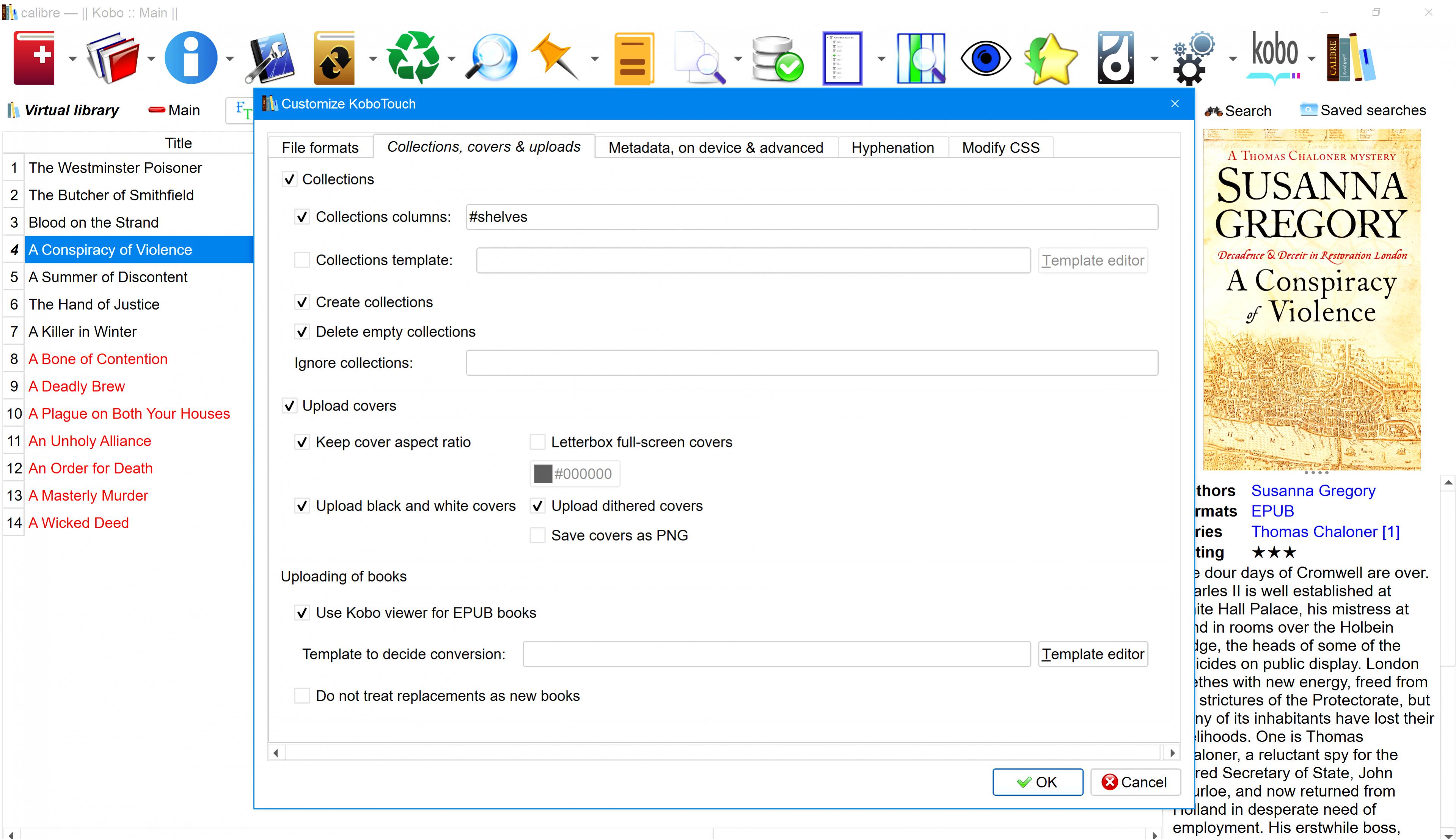Screen dimensions: 1456x839
Task: Enable Save covers as PNG
Action: (537, 535)
